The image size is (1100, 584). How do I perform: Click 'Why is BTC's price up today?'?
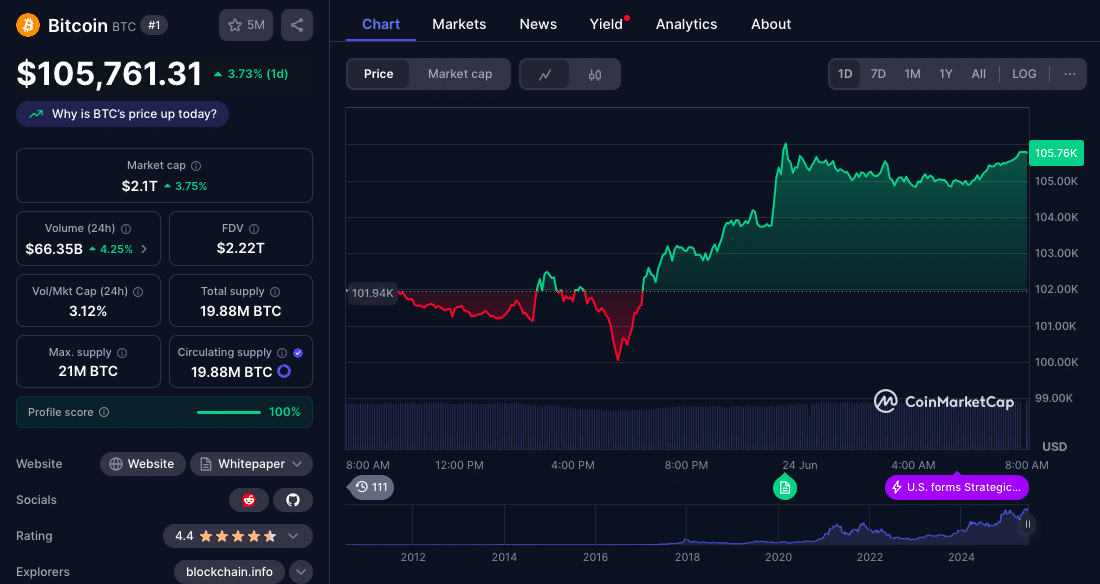tap(123, 114)
